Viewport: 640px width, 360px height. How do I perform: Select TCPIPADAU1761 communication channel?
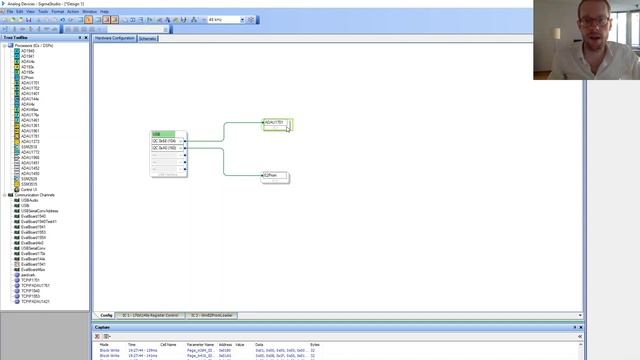pyautogui.click(x=35, y=286)
